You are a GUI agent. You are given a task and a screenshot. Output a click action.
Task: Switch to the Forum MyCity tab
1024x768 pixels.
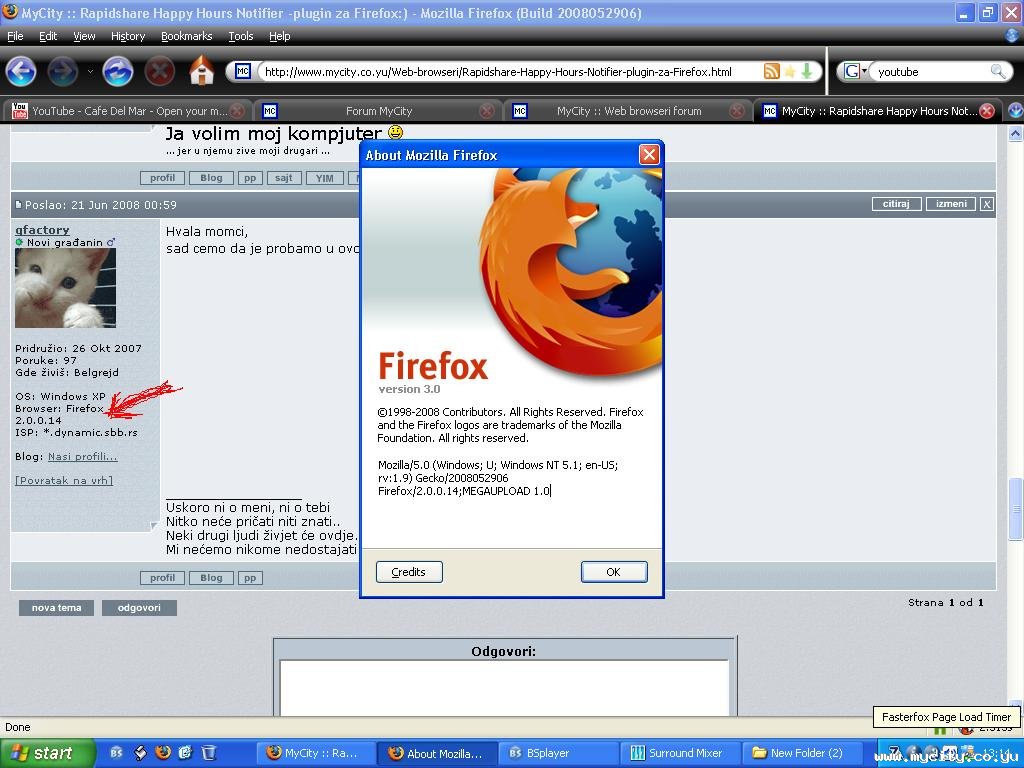pos(379,111)
